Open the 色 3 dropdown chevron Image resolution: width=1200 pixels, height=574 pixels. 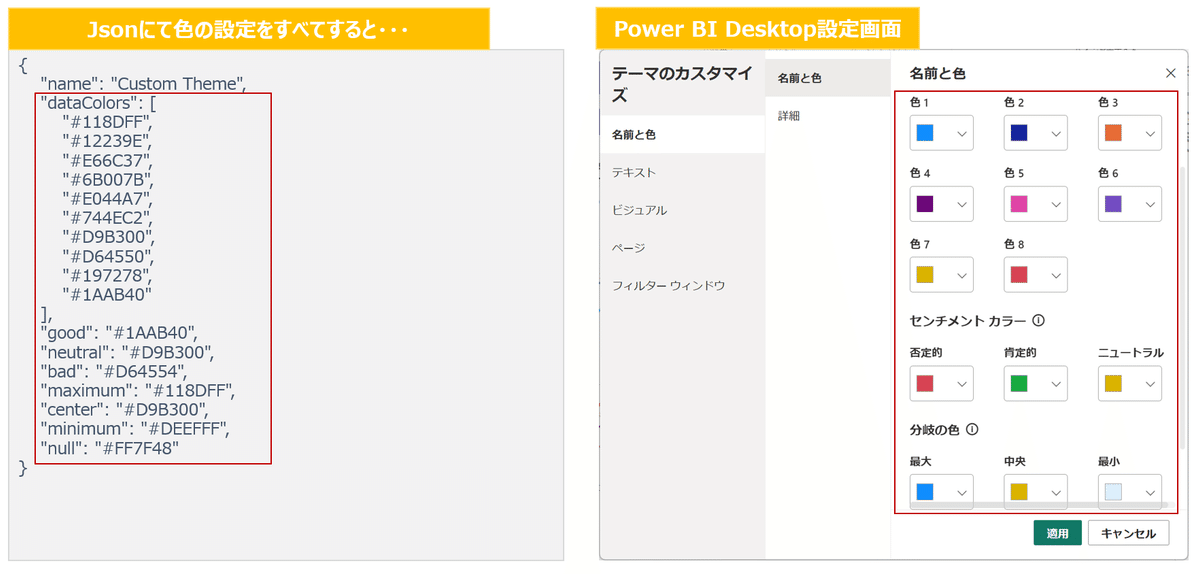(1150, 133)
